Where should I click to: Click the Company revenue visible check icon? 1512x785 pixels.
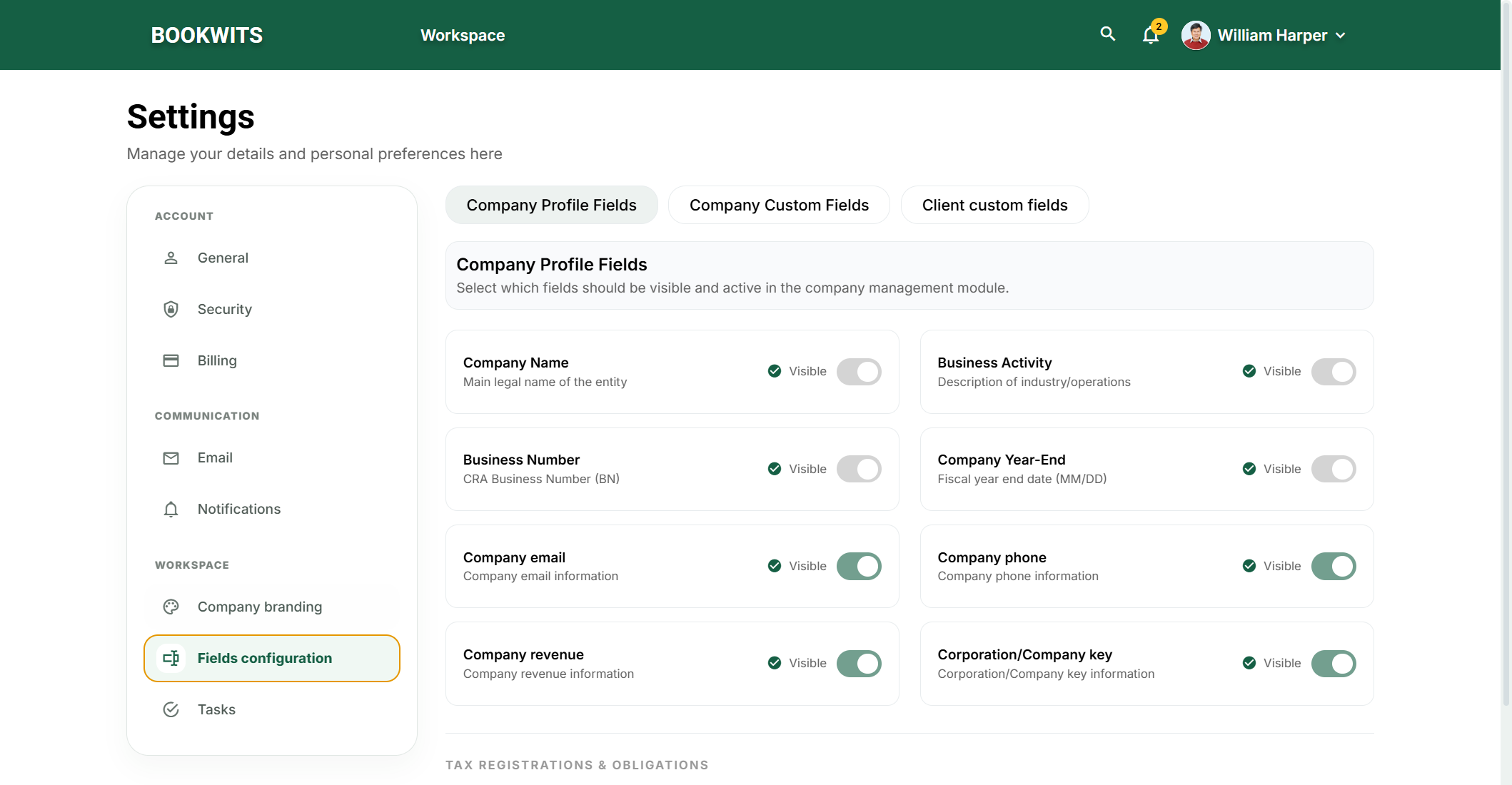click(775, 663)
